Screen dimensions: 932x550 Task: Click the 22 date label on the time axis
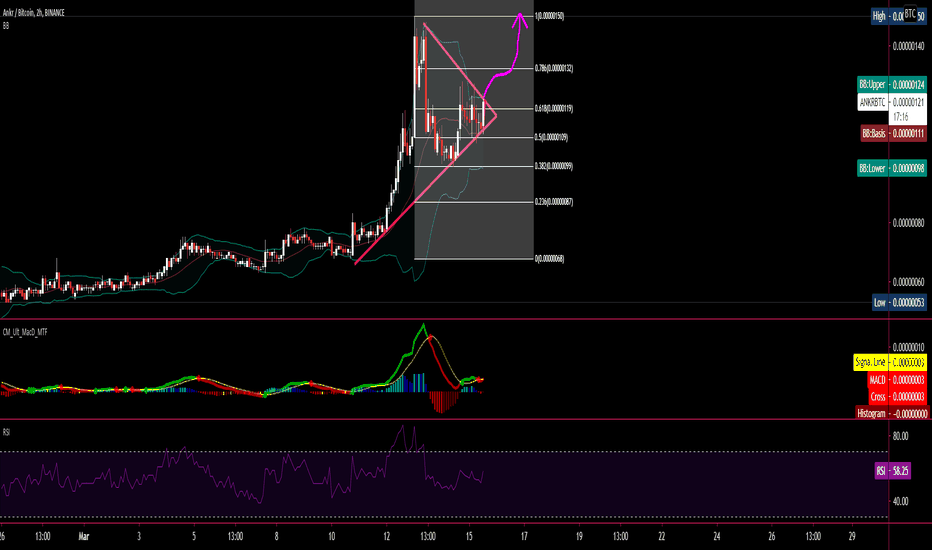(x=662, y=536)
